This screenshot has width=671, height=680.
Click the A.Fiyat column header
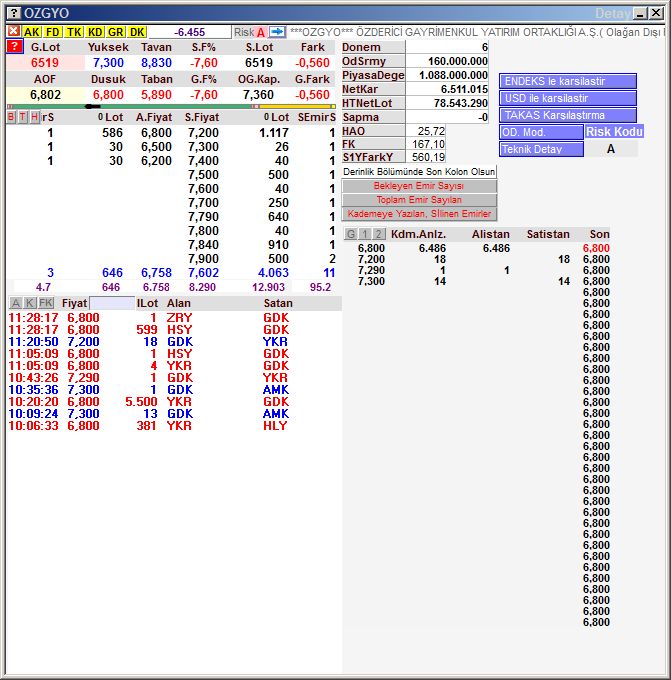(154, 118)
